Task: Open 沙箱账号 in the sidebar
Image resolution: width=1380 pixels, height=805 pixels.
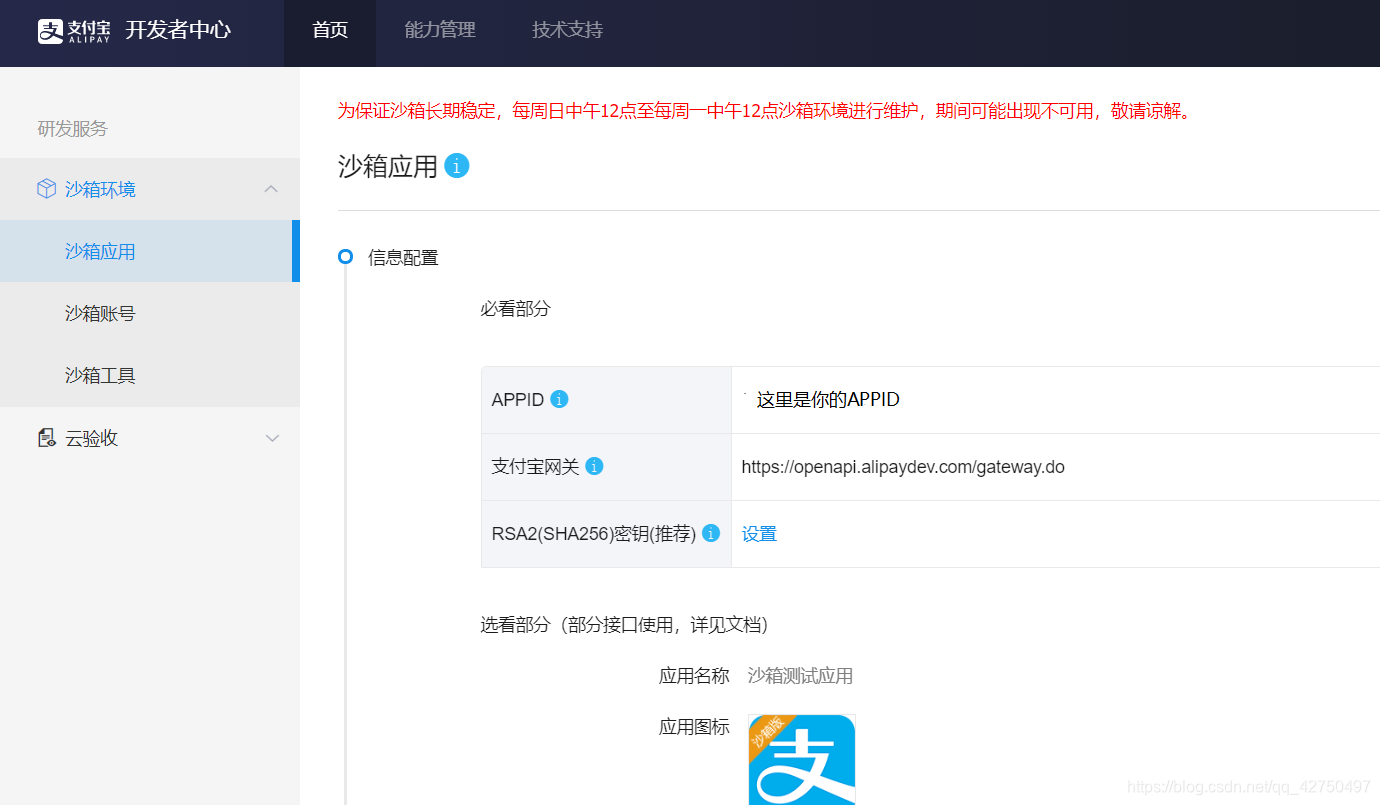Action: [150, 313]
